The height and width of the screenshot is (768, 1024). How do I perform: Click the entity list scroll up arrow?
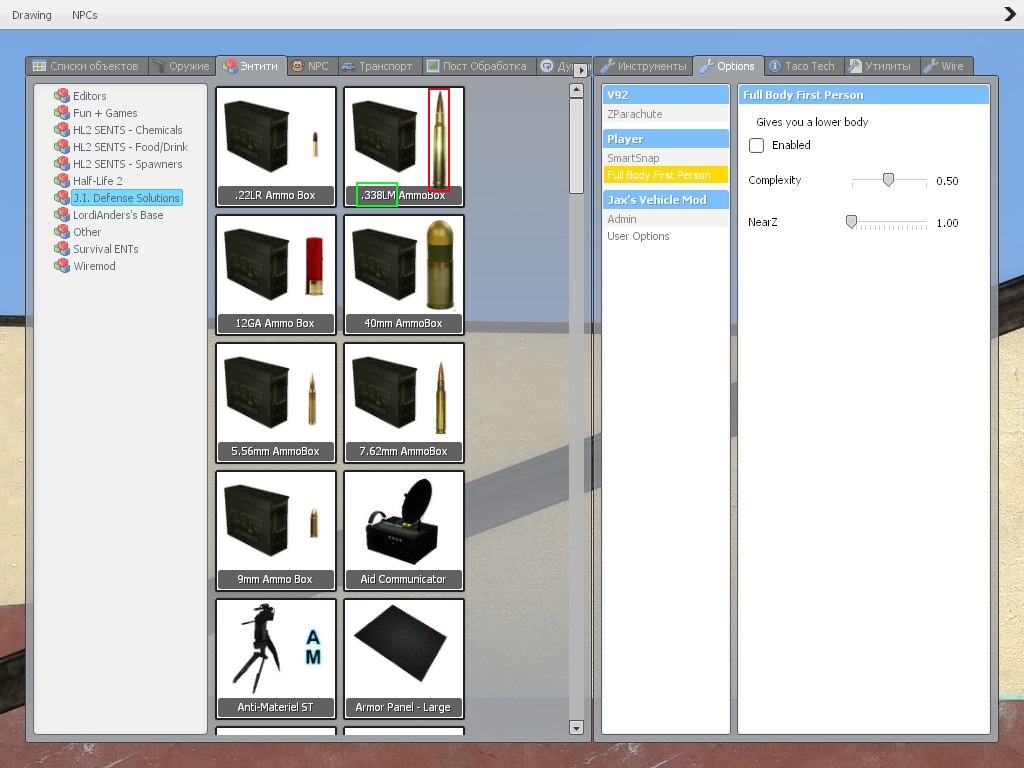click(576, 91)
